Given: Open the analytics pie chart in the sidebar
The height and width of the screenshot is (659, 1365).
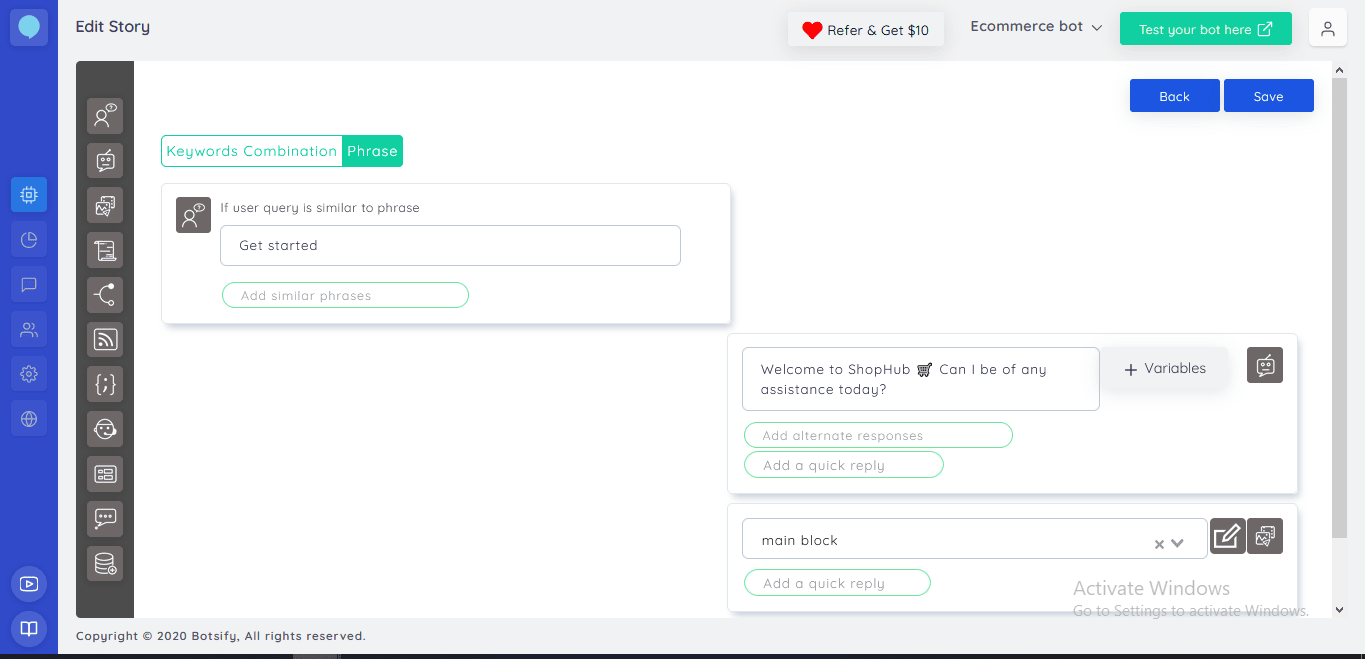Looking at the screenshot, I should tap(29, 239).
